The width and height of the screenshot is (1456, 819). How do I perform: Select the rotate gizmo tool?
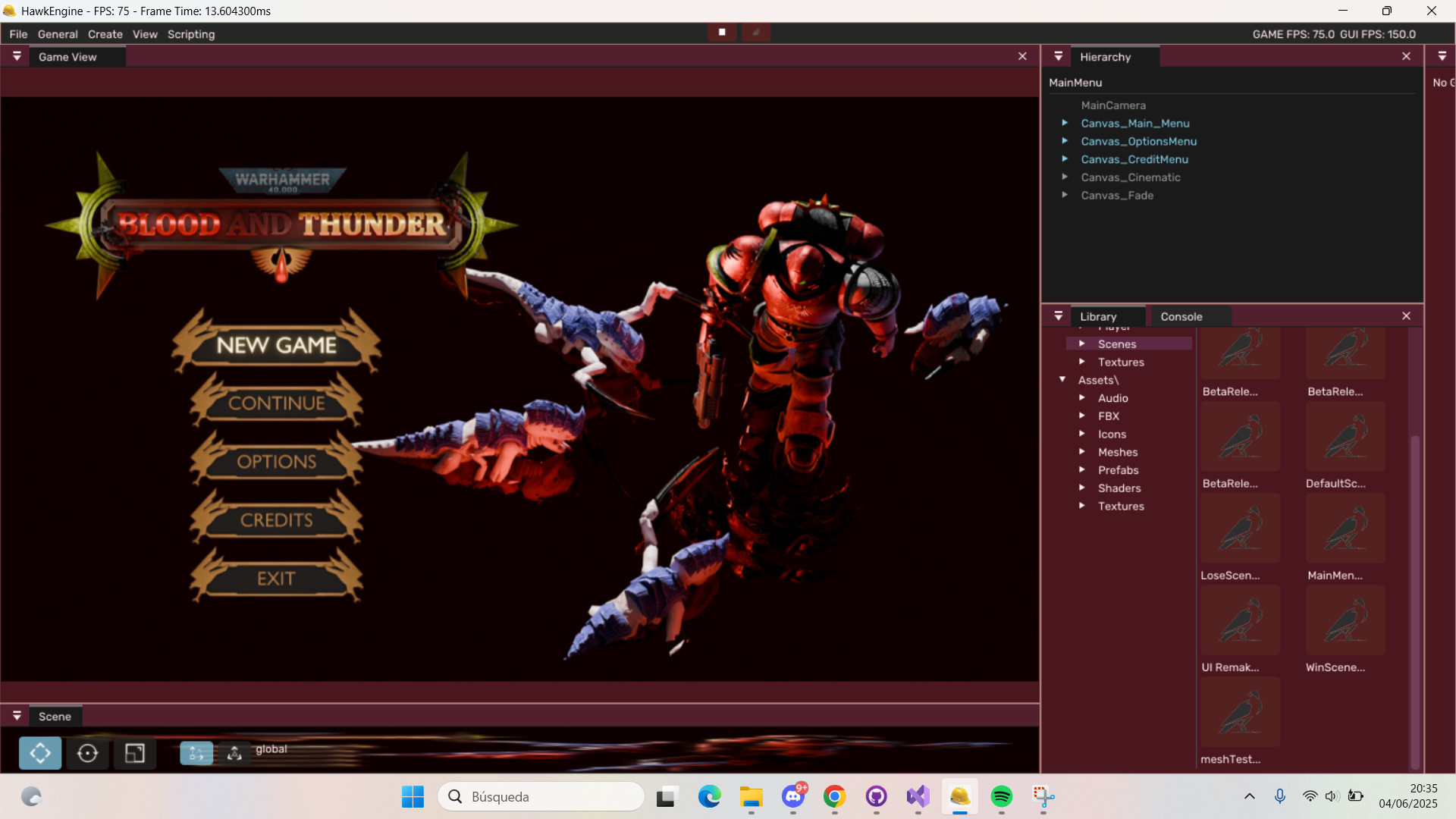click(87, 753)
